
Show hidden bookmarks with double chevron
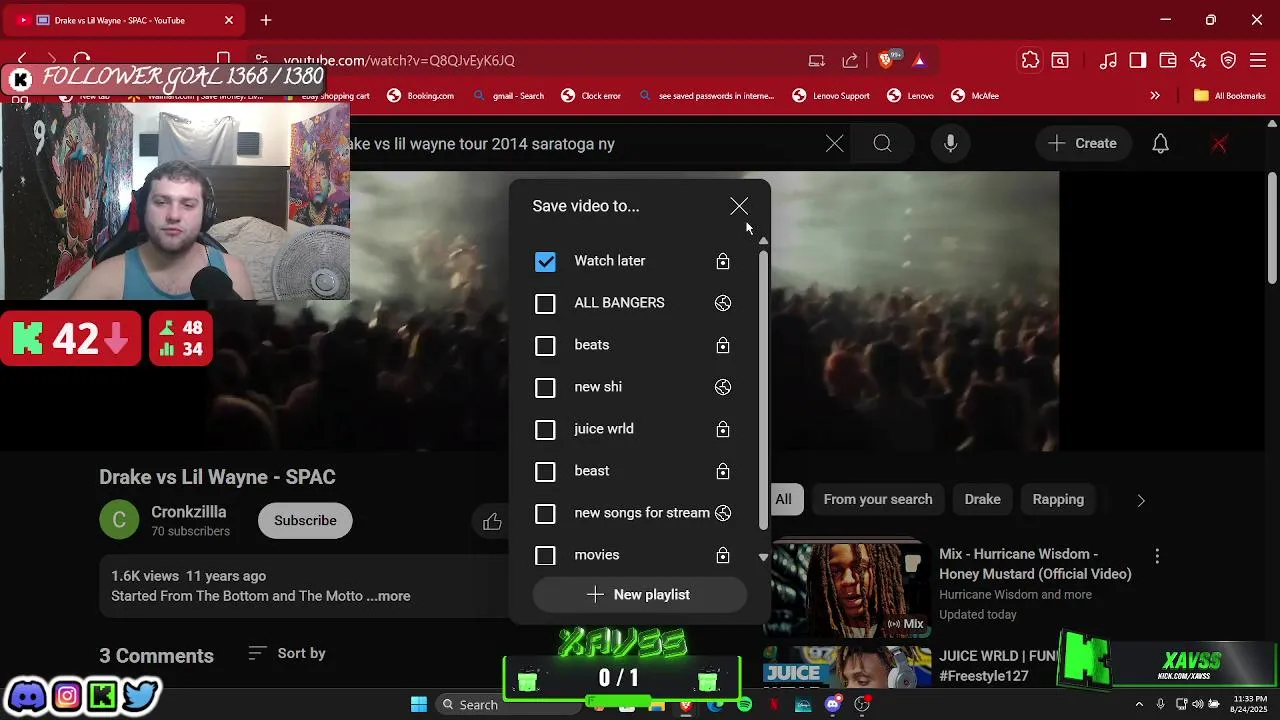[x=1155, y=96]
